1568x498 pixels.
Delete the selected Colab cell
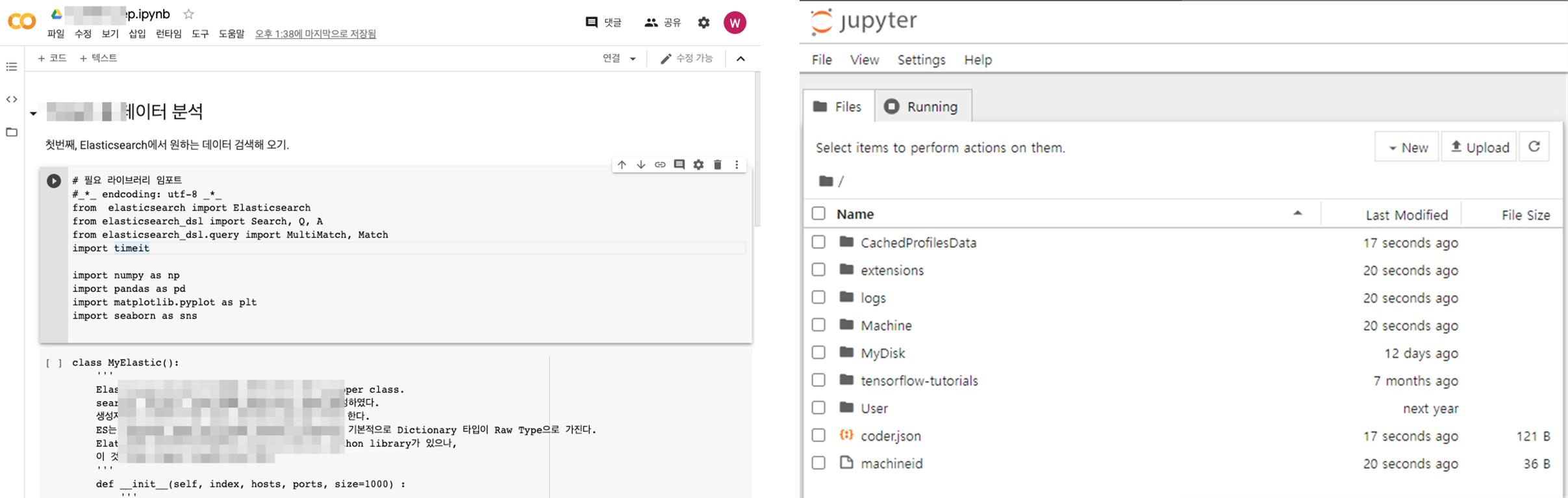click(717, 164)
